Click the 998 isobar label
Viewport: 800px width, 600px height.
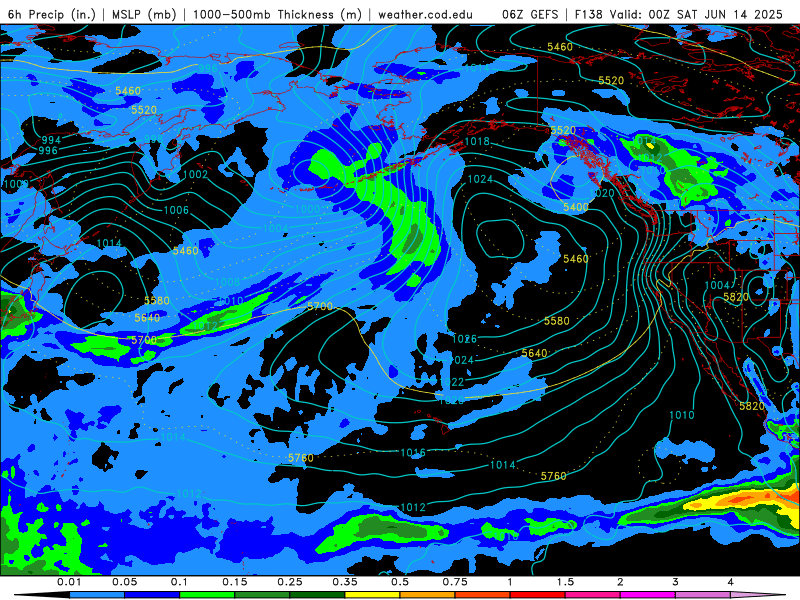pos(154,139)
